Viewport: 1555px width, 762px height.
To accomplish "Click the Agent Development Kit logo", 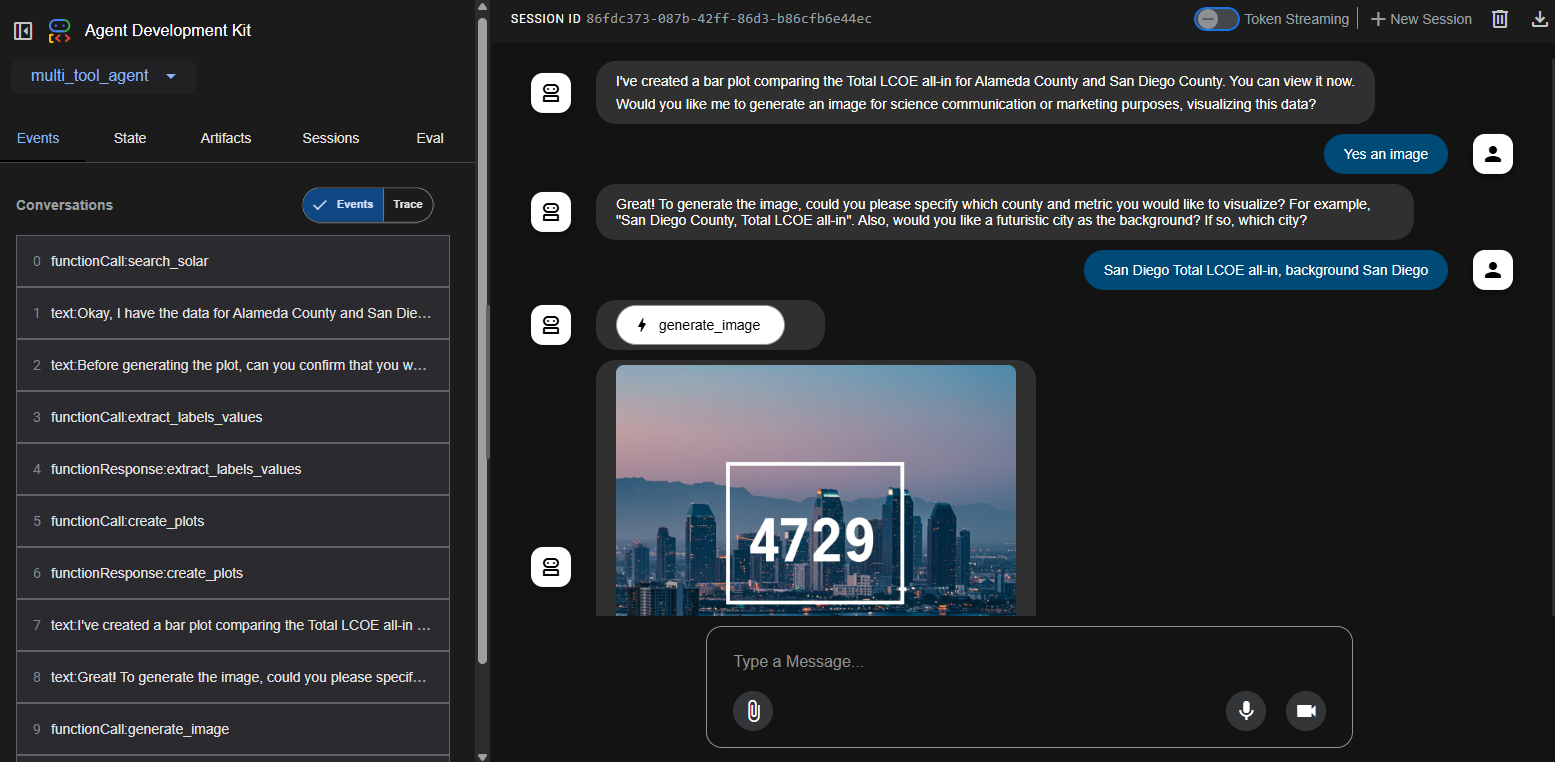I will (x=60, y=31).
